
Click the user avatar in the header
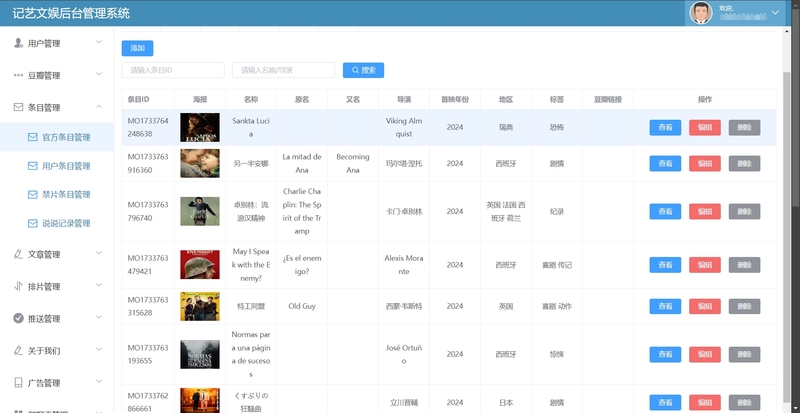(701, 13)
